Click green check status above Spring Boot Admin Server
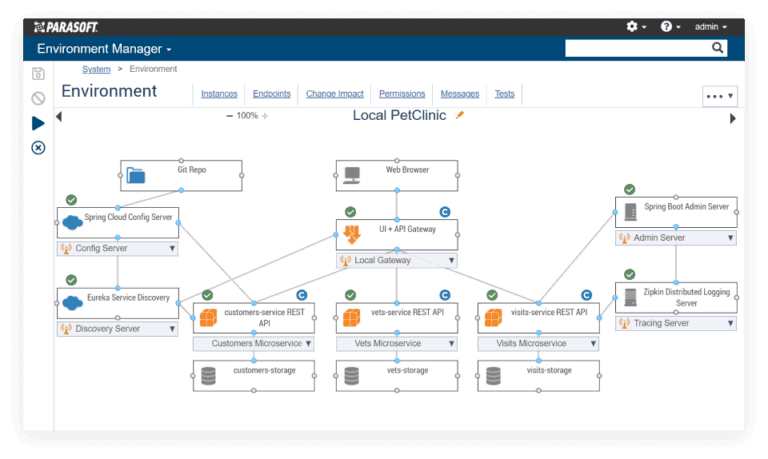The width and height of the screenshot is (768, 459). 629,189
